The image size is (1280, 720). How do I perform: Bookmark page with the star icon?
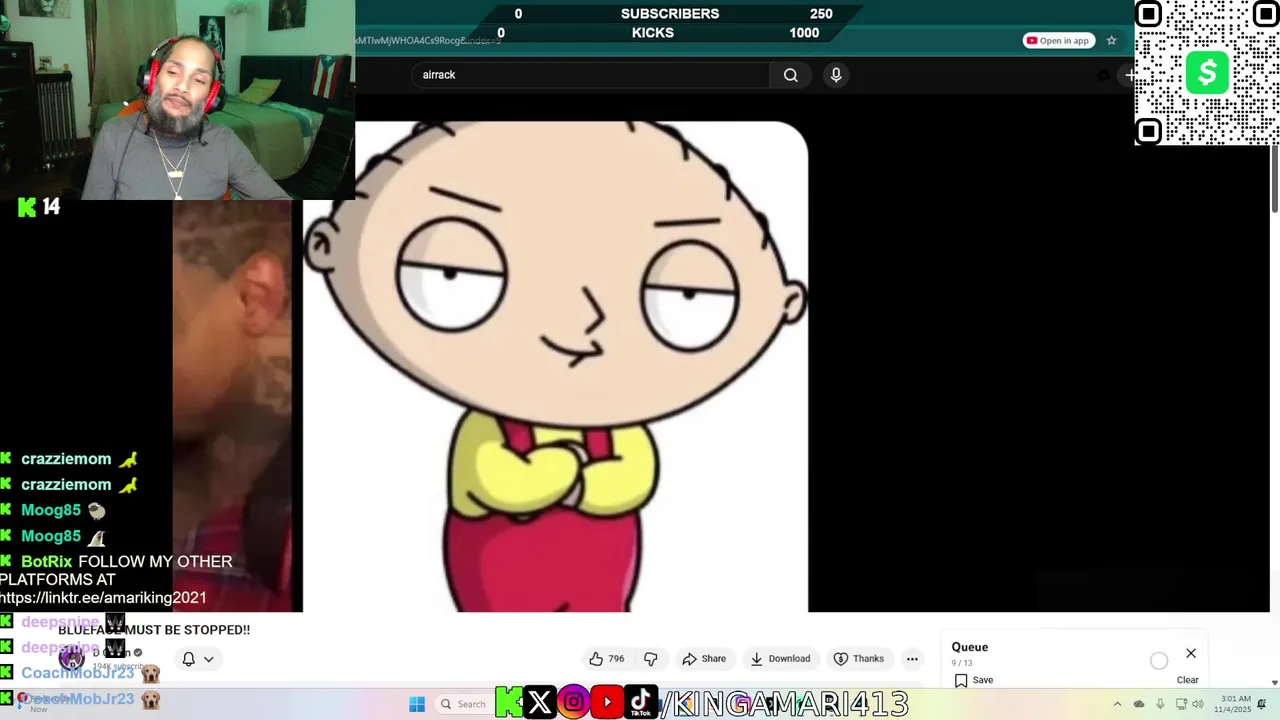[x=1111, y=41]
